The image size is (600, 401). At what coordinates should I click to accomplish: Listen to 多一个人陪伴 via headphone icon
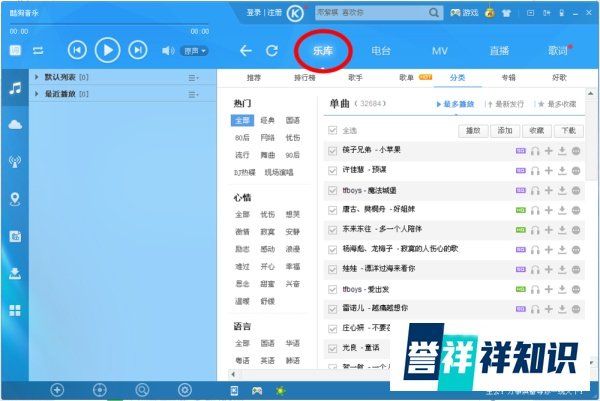point(535,230)
